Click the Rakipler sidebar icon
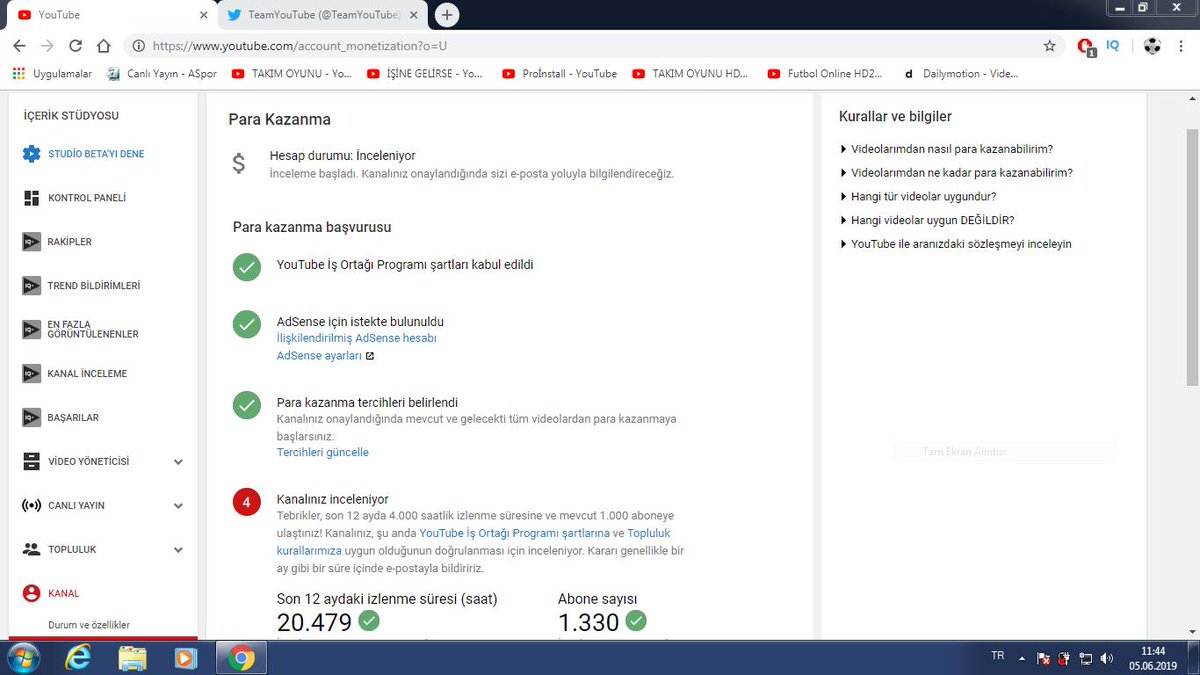Viewport: 1200px width, 675px height. (31, 242)
